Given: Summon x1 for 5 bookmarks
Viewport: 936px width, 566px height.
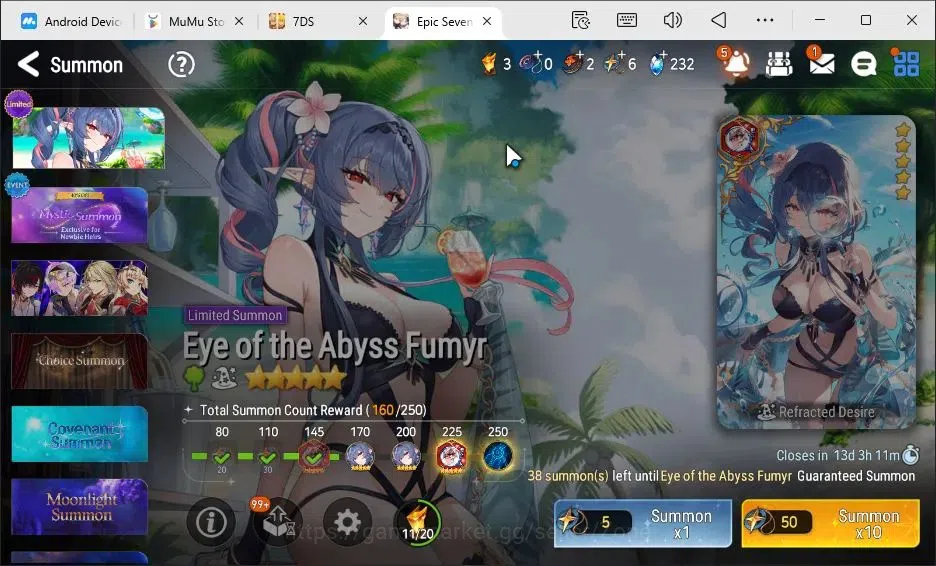Looking at the screenshot, I should click(x=643, y=524).
